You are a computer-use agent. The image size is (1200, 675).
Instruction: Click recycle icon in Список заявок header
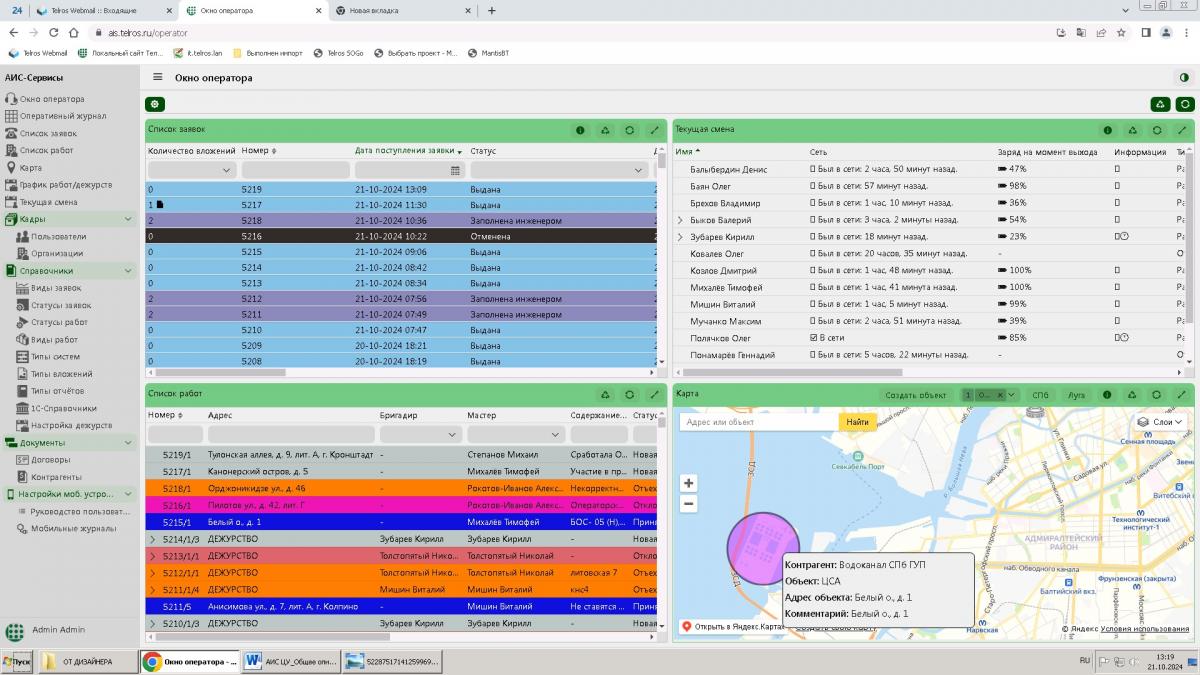pos(605,130)
